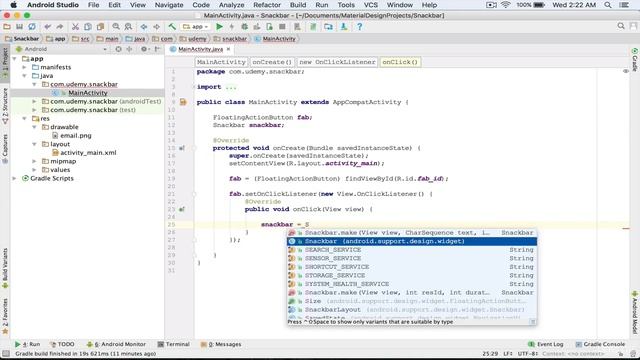This screenshot has width=640, height=360.
Task: Close the MainActivity.java tab
Action: (229, 49)
